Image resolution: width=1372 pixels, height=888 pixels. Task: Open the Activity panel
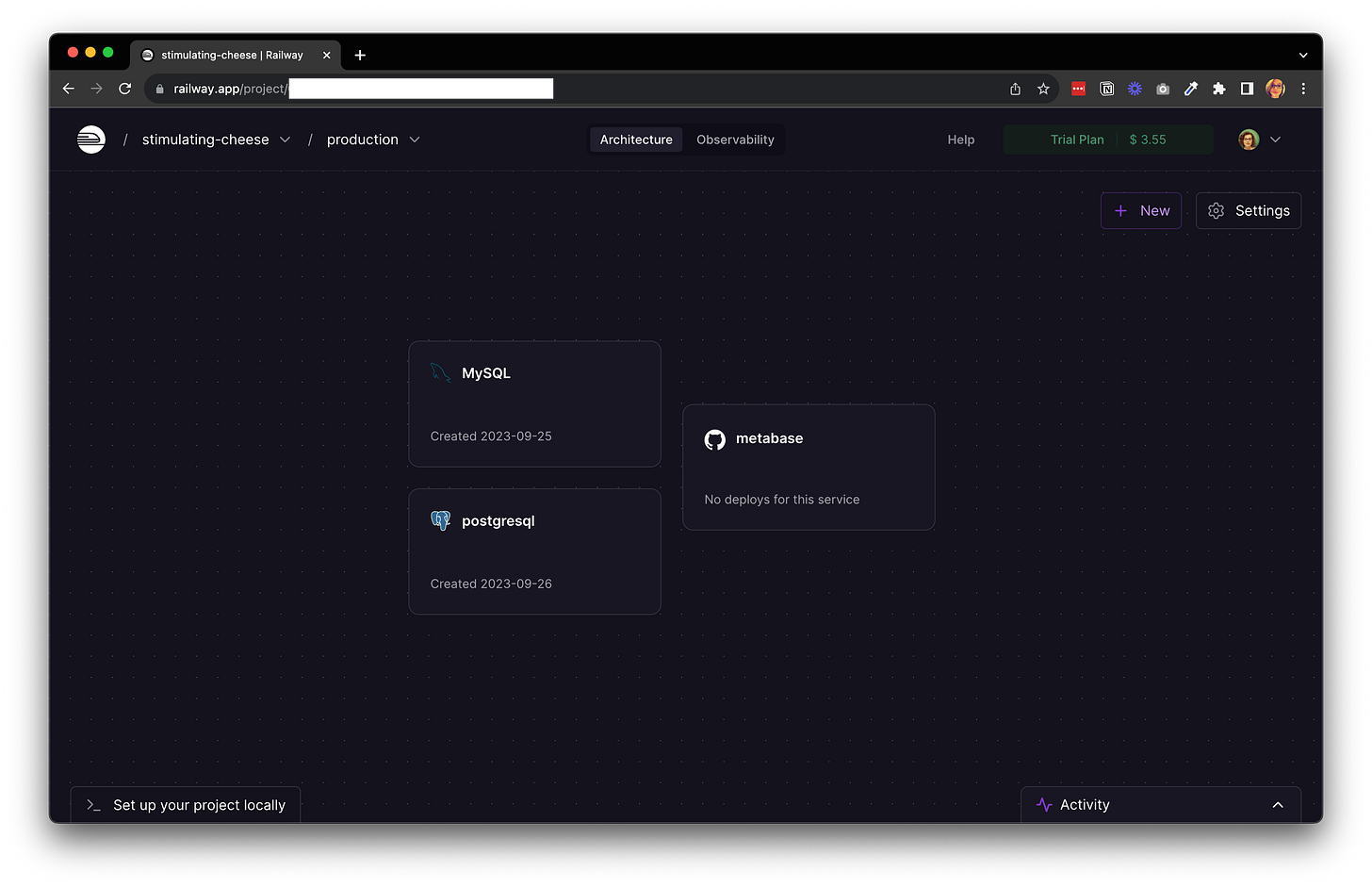point(1161,805)
